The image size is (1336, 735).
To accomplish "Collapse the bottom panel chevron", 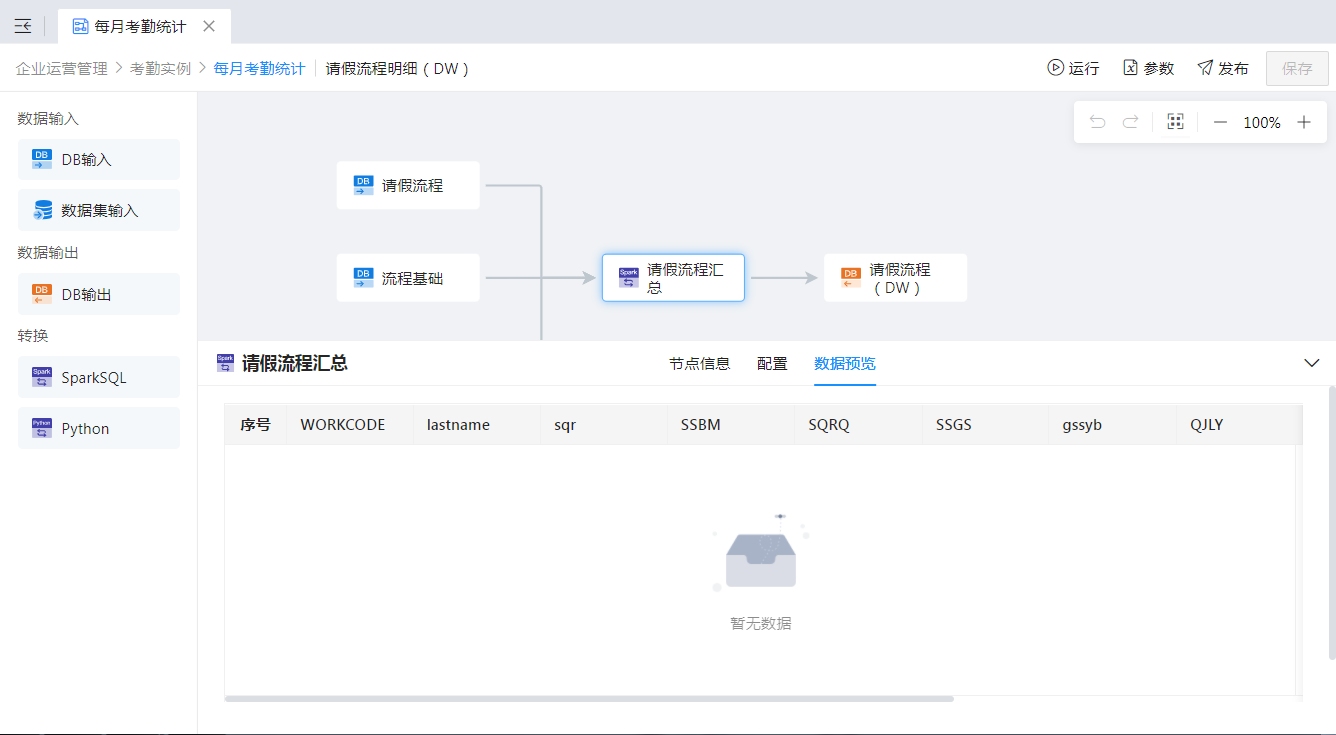I will (x=1312, y=363).
